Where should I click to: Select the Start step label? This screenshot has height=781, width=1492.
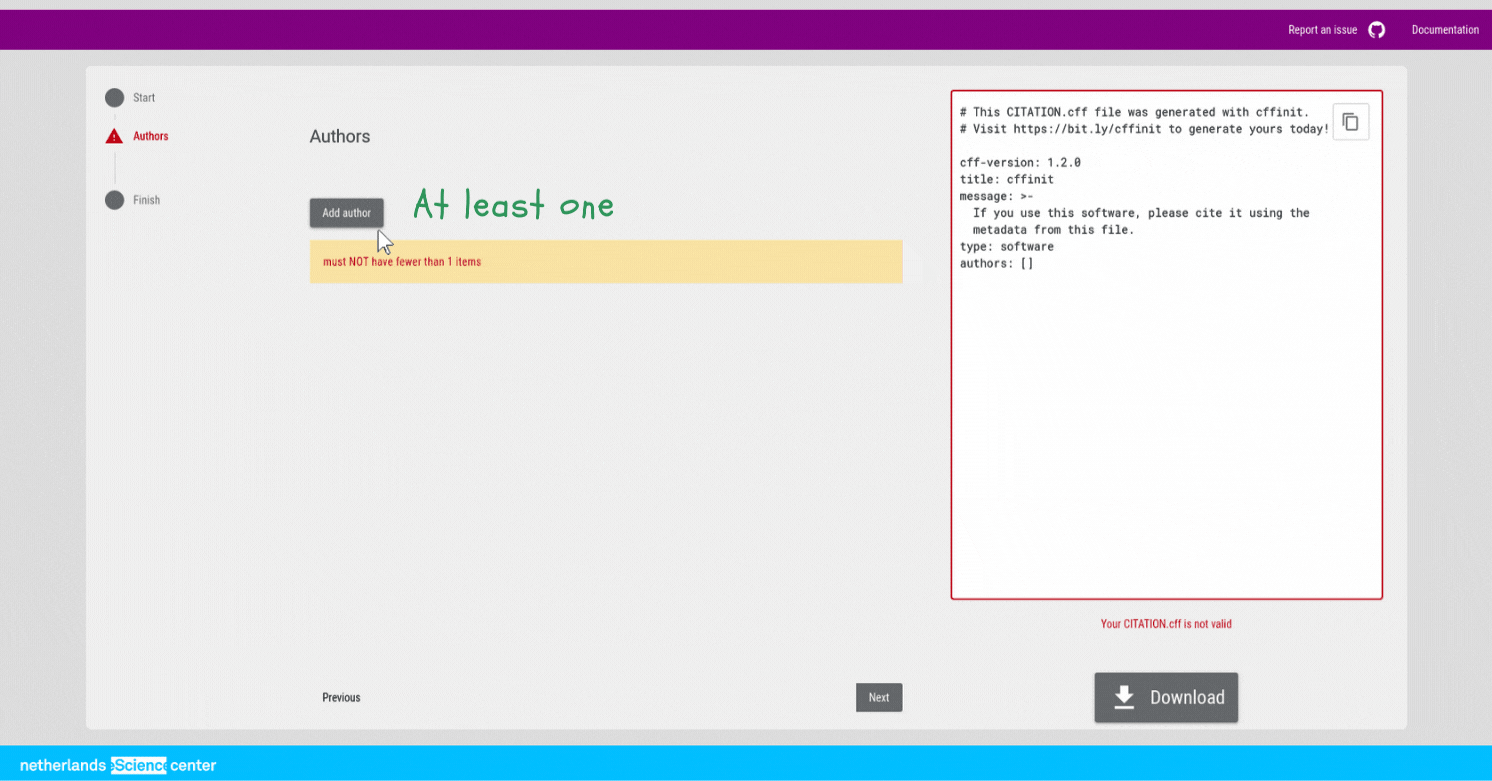(144, 98)
